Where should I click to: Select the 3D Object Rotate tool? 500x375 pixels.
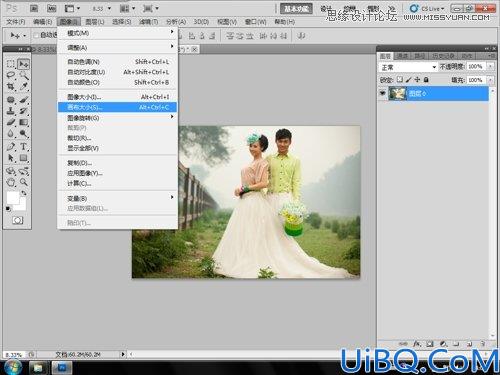tap(11, 171)
